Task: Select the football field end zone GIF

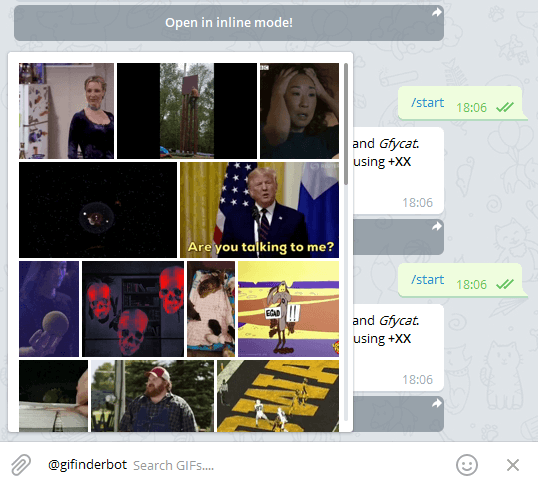Action: coord(278,396)
